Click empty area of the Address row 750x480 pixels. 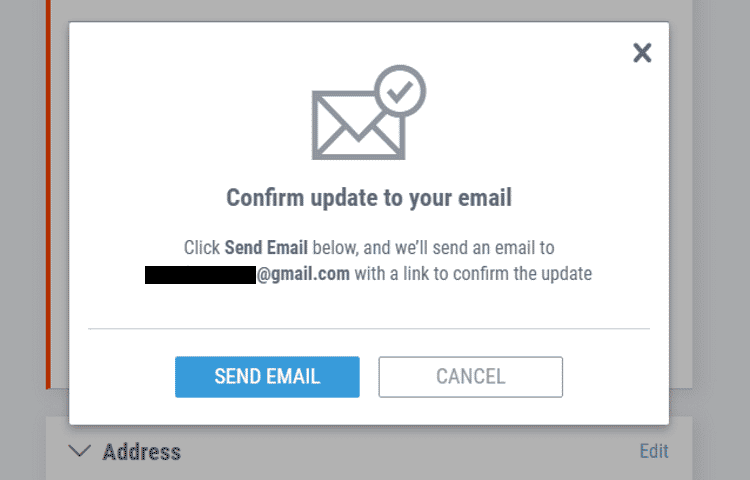coord(400,452)
